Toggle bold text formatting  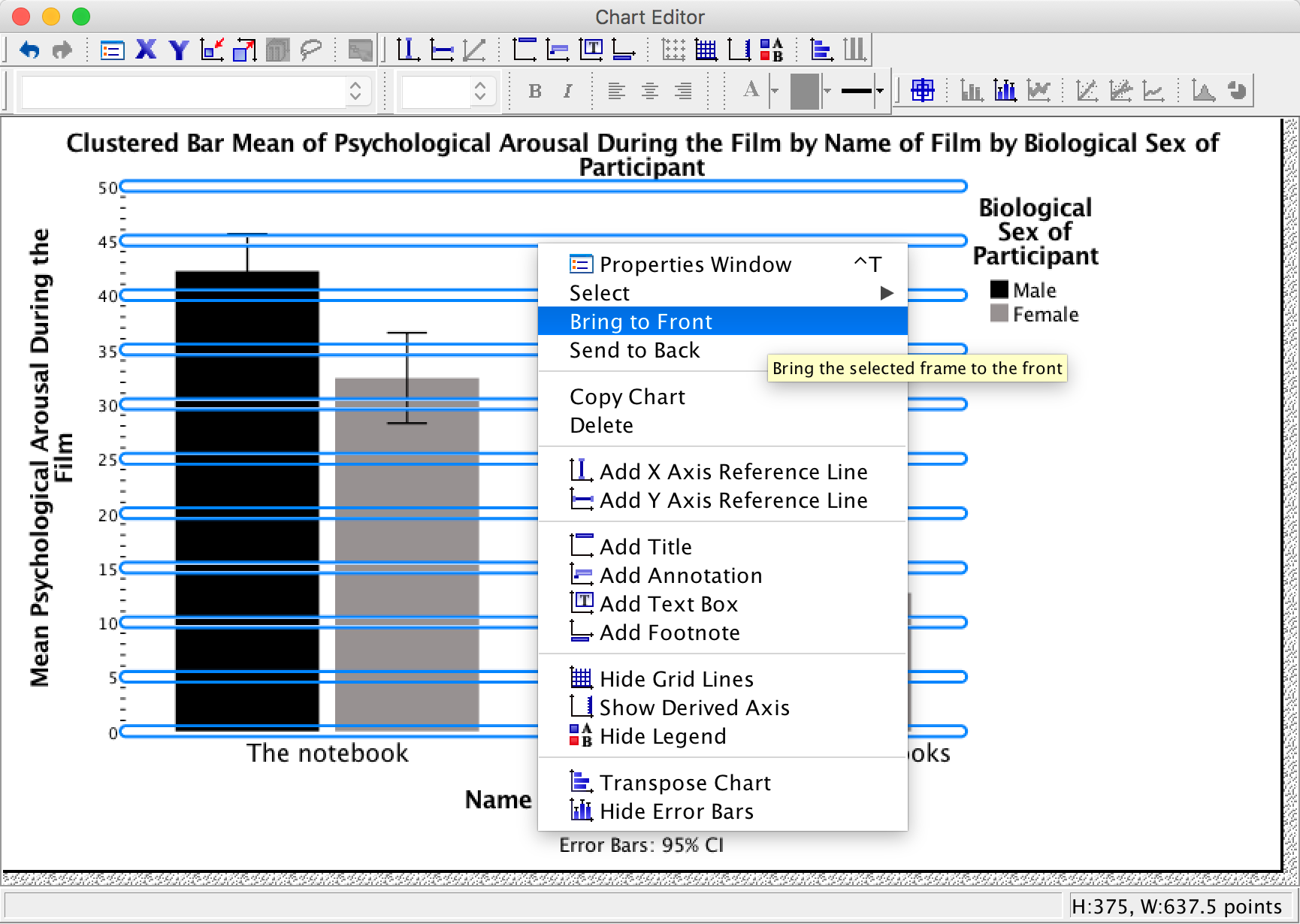[x=535, y=91]
